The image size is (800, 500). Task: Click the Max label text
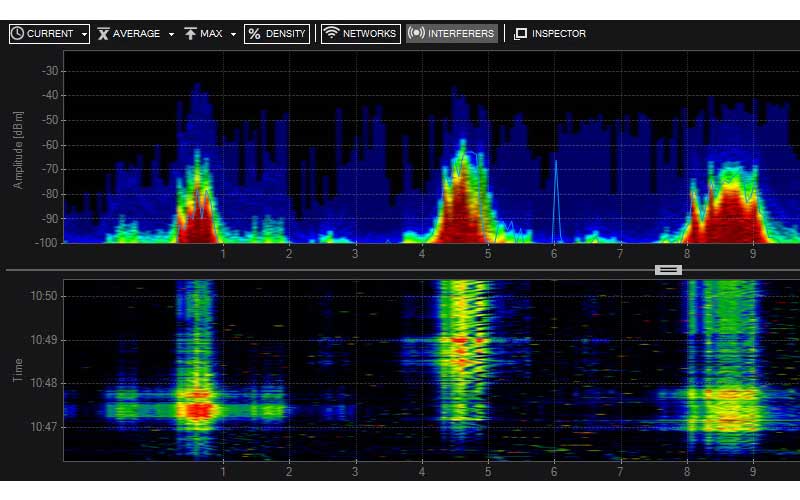[x=211, y=34]
